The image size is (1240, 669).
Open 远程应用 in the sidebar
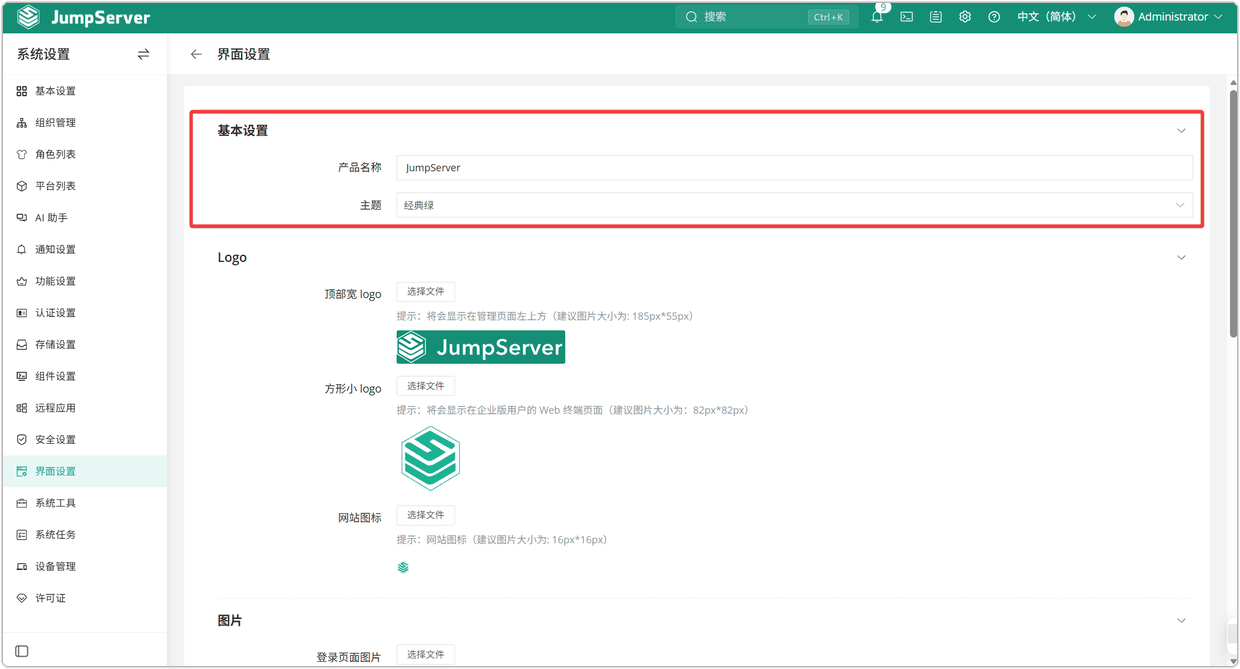tap(84, 408)
